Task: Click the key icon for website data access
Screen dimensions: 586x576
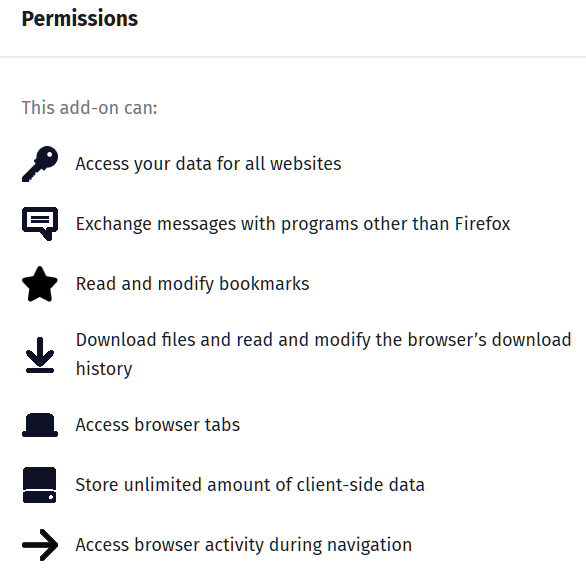Action: 40,164
